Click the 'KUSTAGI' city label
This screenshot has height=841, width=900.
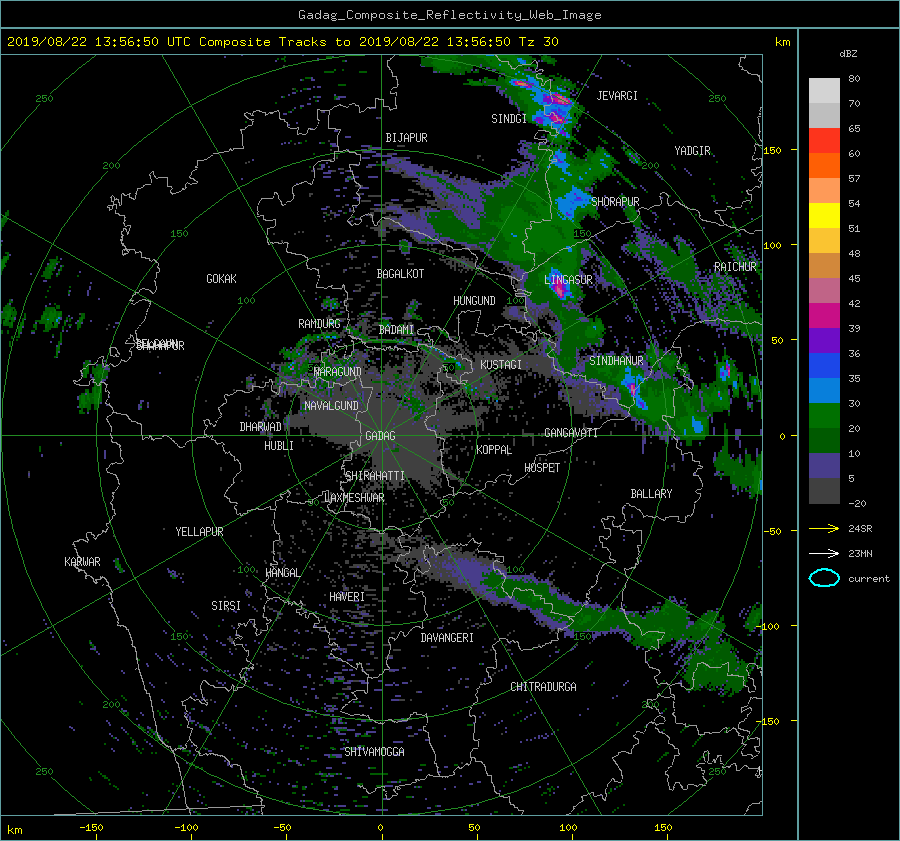pyautogui.click(x=501, y=365)
